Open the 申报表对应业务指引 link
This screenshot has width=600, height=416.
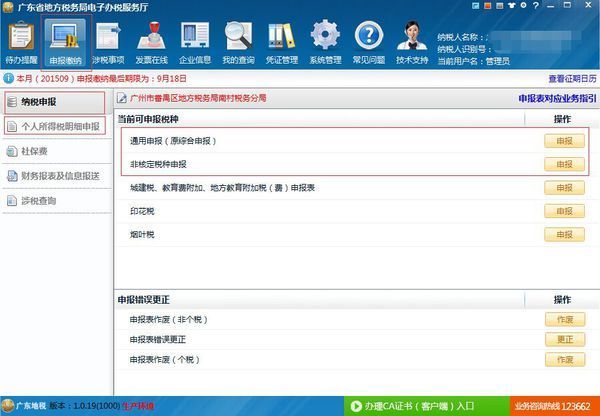pos(558,98)
